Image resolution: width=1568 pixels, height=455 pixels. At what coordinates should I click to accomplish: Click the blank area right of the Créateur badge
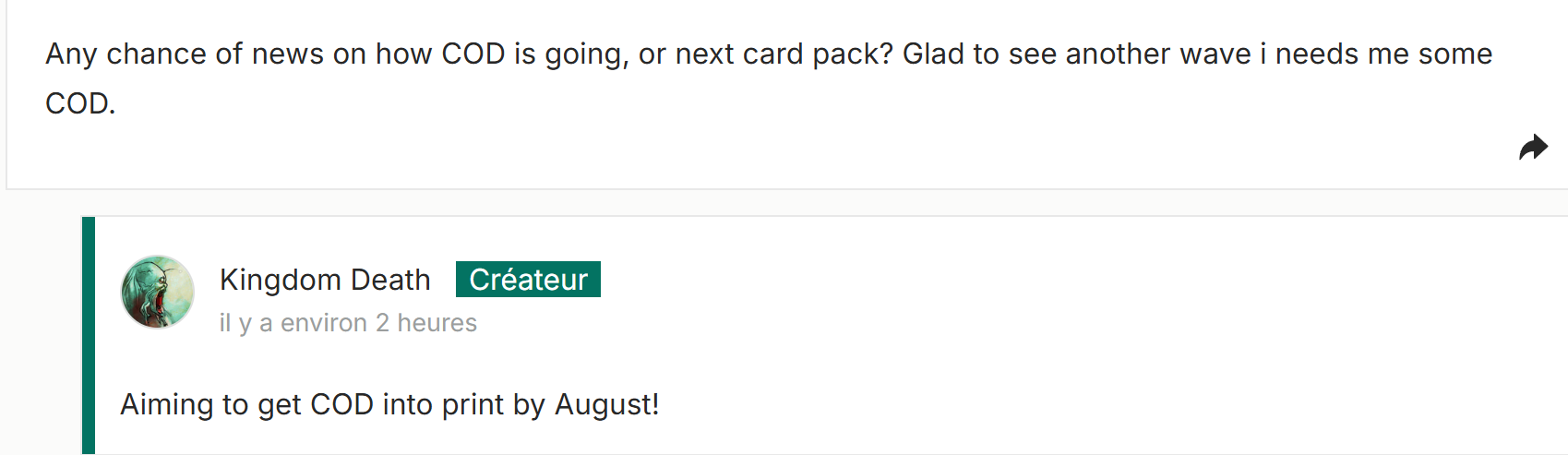pos(923,280)
